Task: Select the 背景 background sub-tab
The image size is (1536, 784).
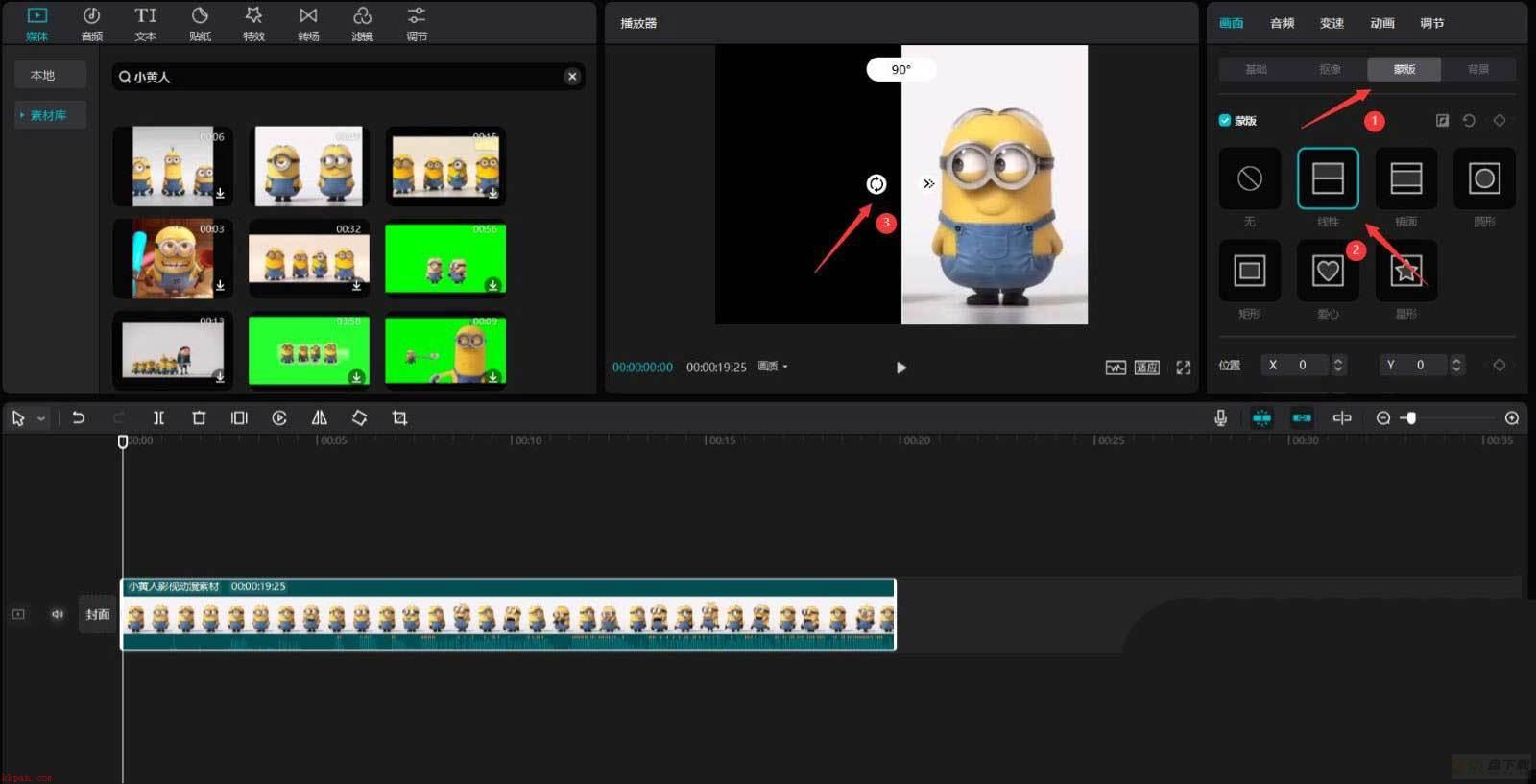Action: (1478, 69)
